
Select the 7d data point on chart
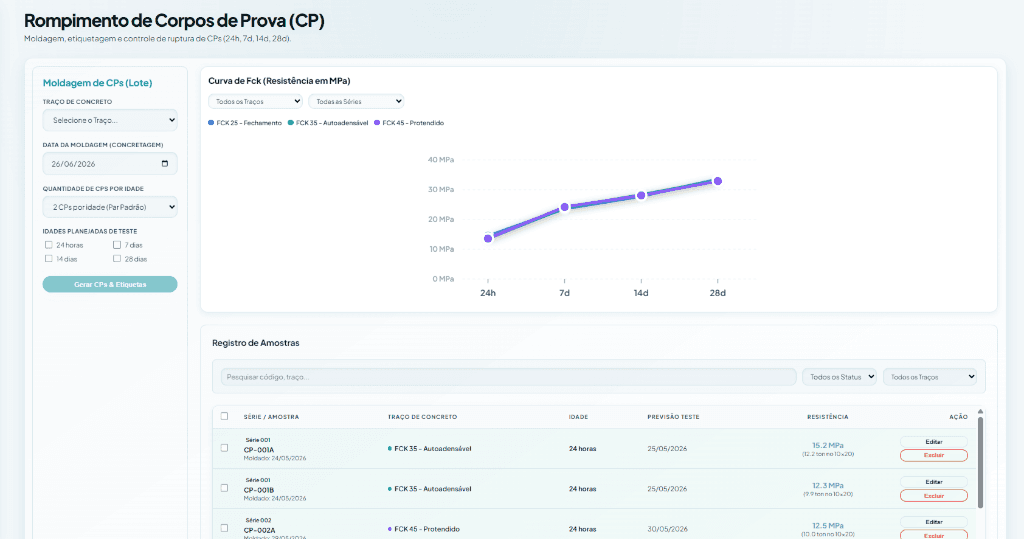564,207
